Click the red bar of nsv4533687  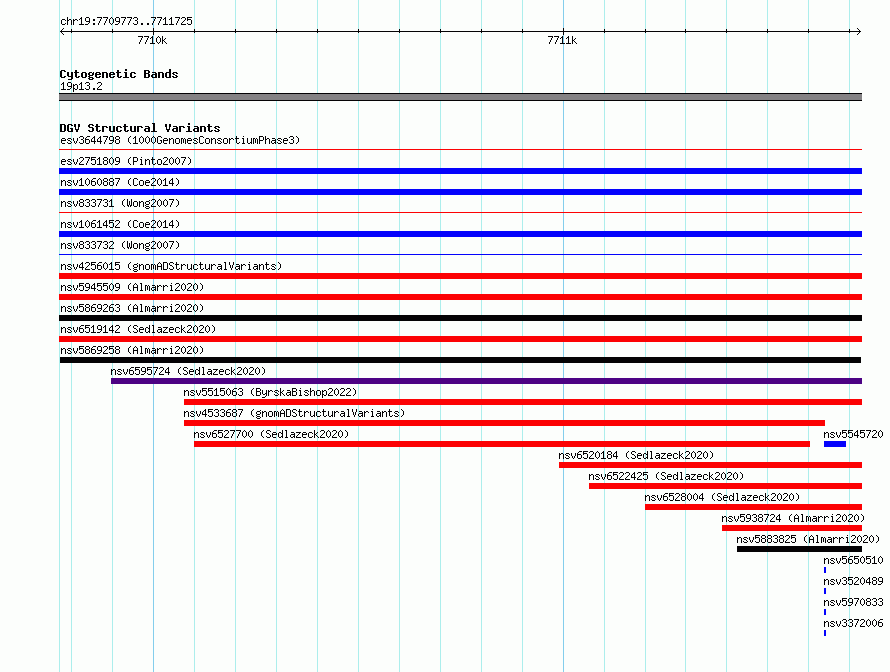(504, 423)
